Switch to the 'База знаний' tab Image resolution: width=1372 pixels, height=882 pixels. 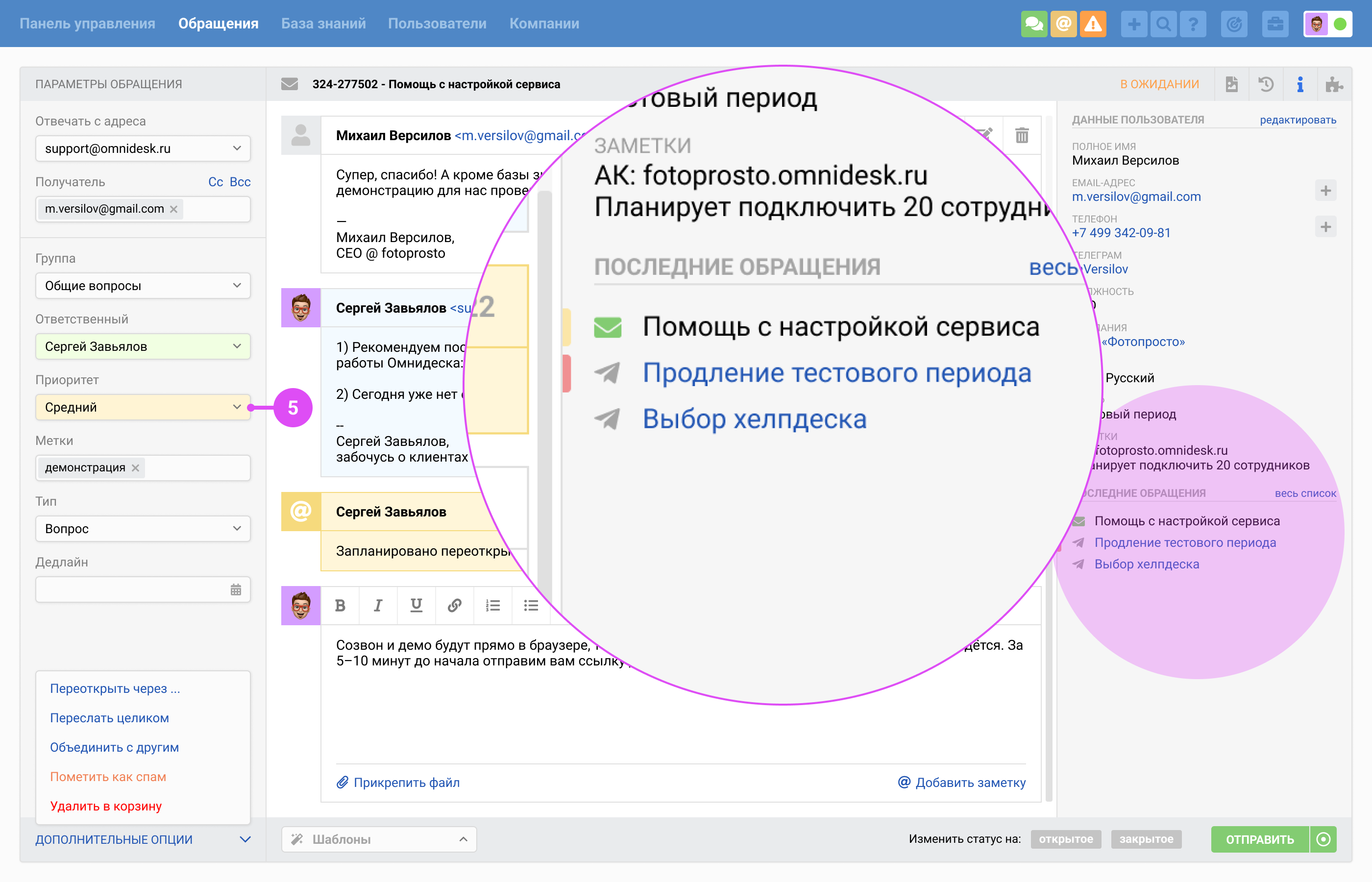click(x=323, y=24)
